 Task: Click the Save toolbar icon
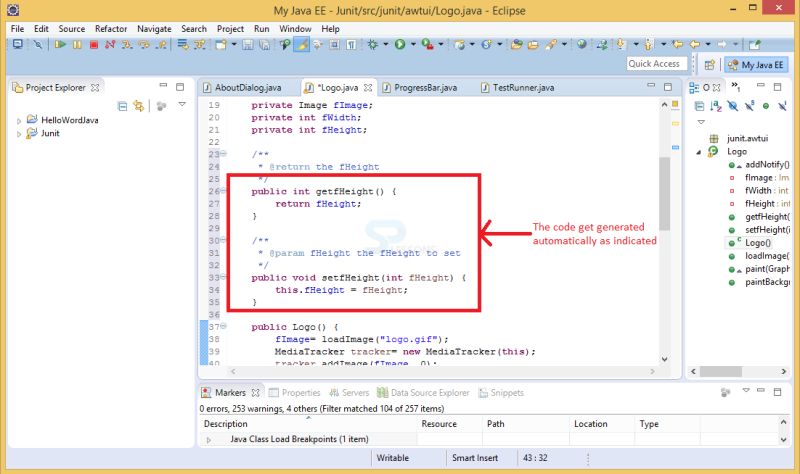click(248, 44)
